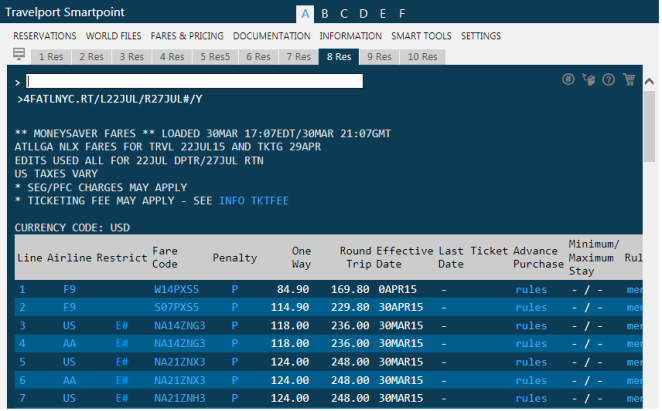Select the 4 Res tab
The height and width of the screenshot is (411, 662).
pos(172,57)
